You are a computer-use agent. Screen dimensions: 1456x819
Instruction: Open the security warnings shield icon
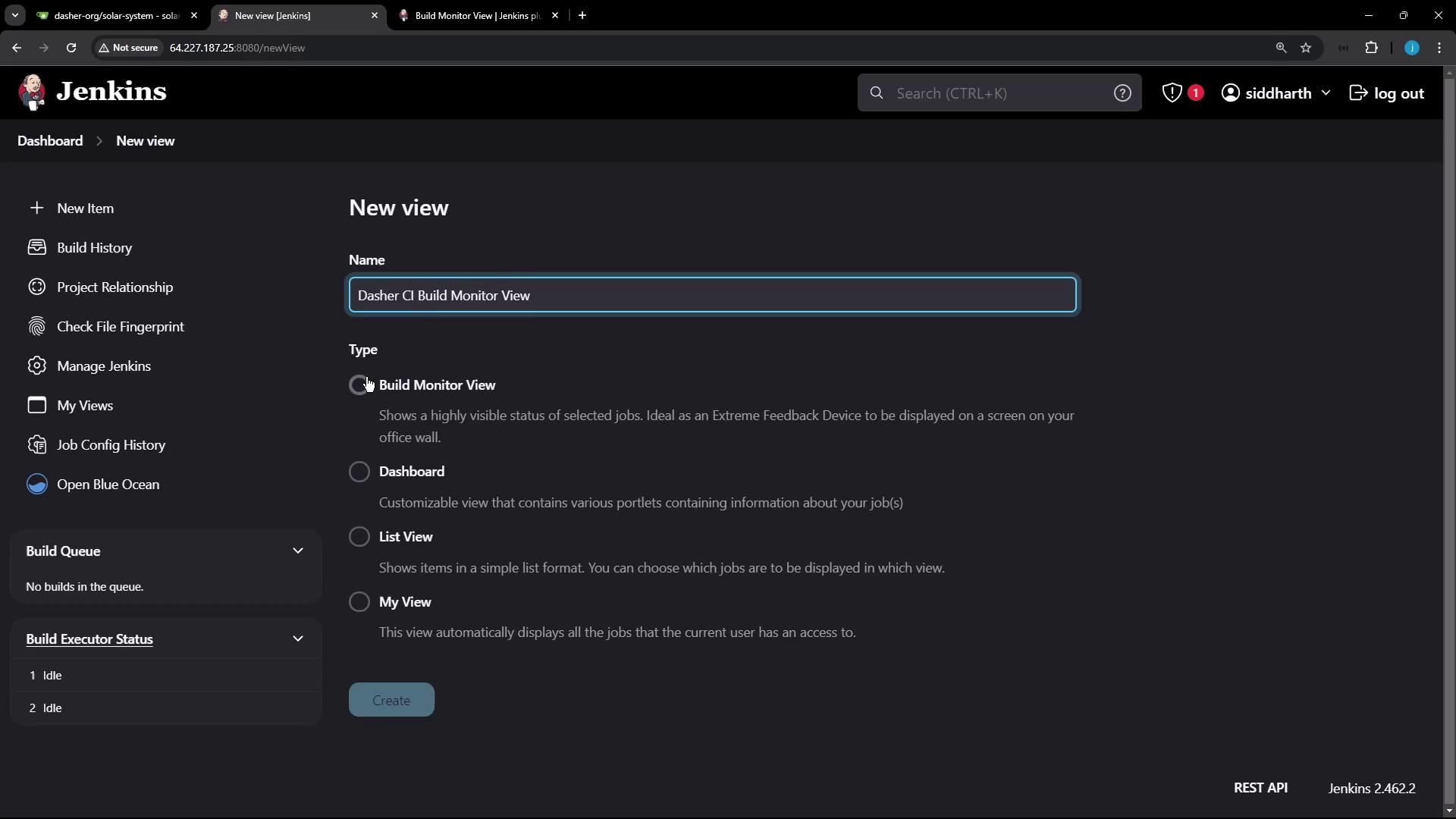1172,93
